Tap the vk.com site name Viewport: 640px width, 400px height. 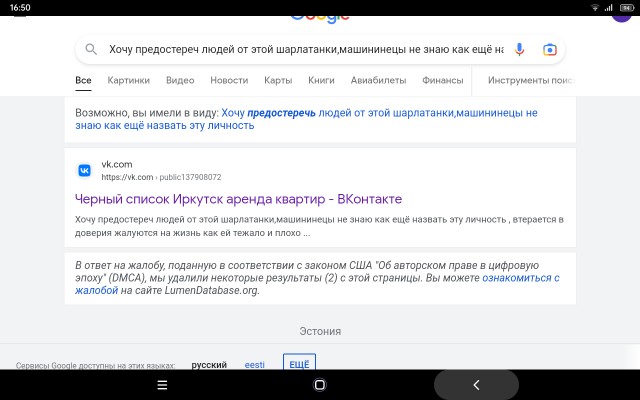[117, 164]
